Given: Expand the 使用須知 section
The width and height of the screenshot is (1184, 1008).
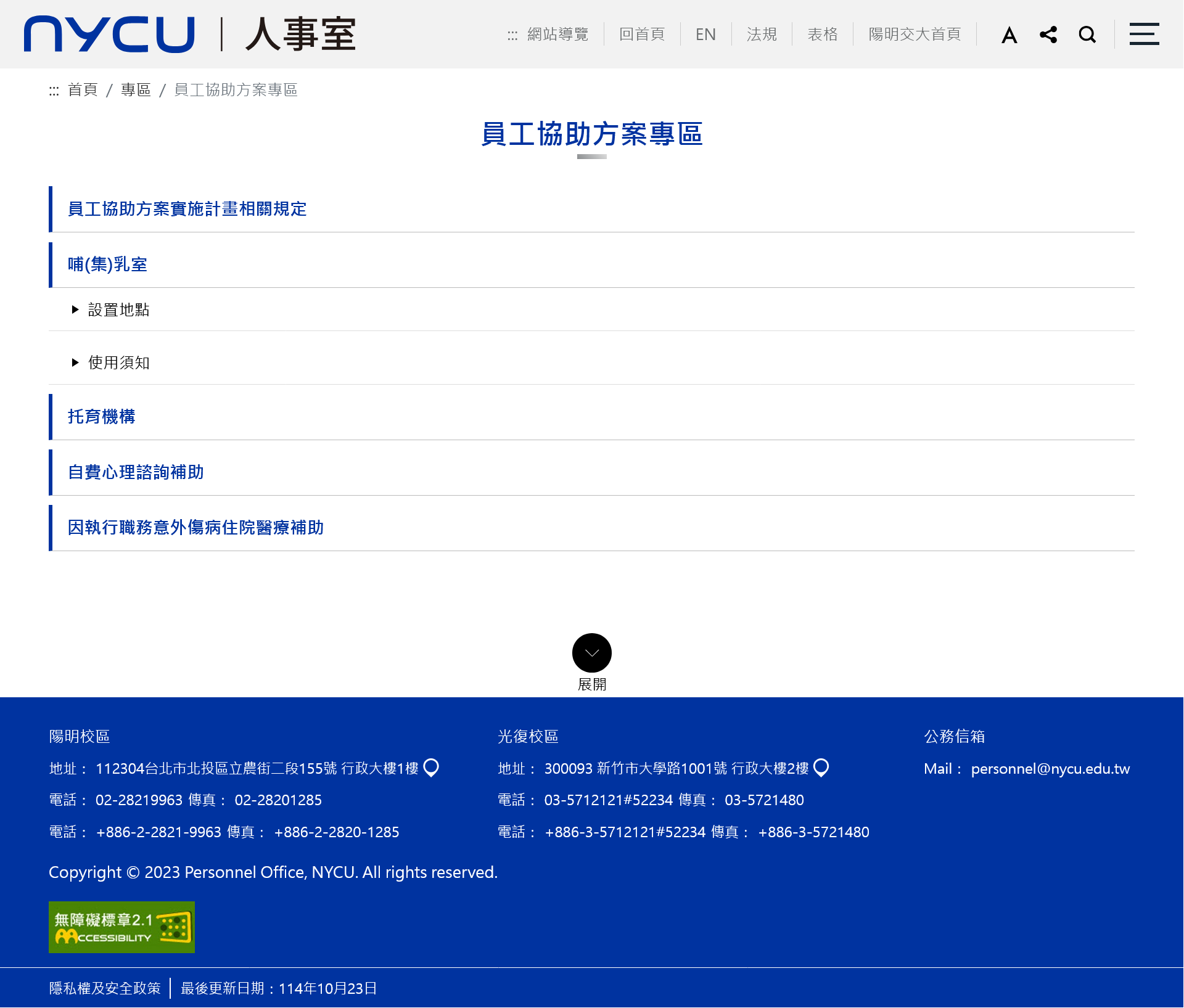Looking at the screenshot, I should (118, 363).
